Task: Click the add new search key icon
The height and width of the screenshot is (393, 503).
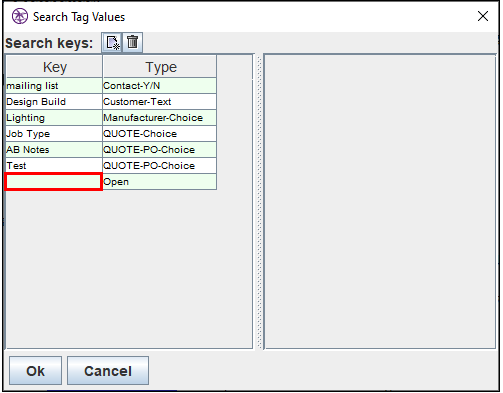Action: [112, 42]
